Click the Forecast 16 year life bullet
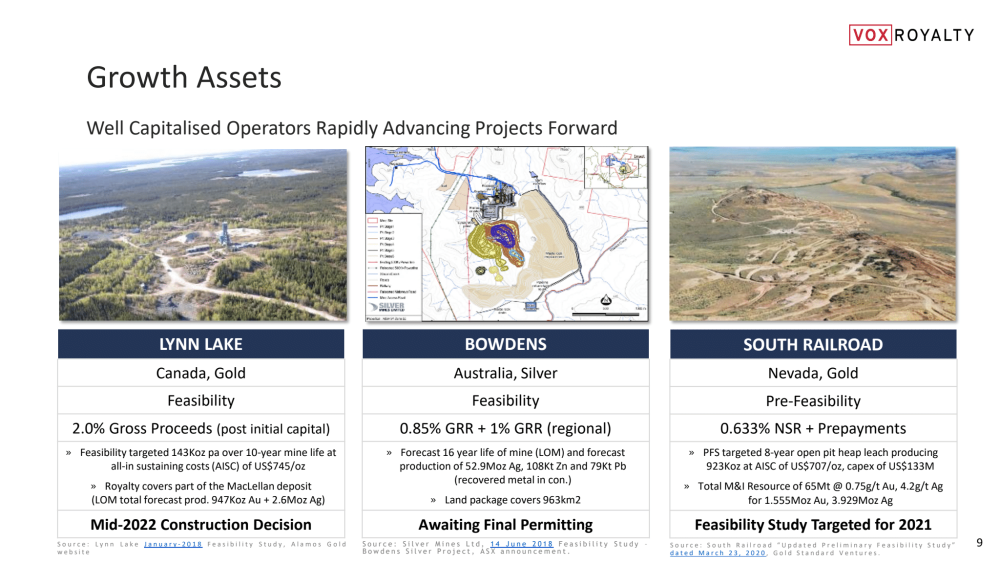 coord(507,466)
